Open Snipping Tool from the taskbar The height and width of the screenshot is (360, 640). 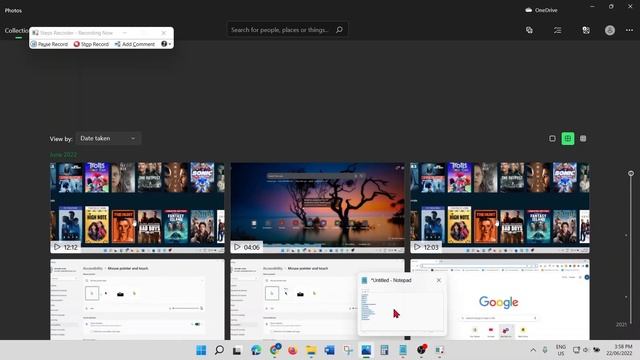348,350
